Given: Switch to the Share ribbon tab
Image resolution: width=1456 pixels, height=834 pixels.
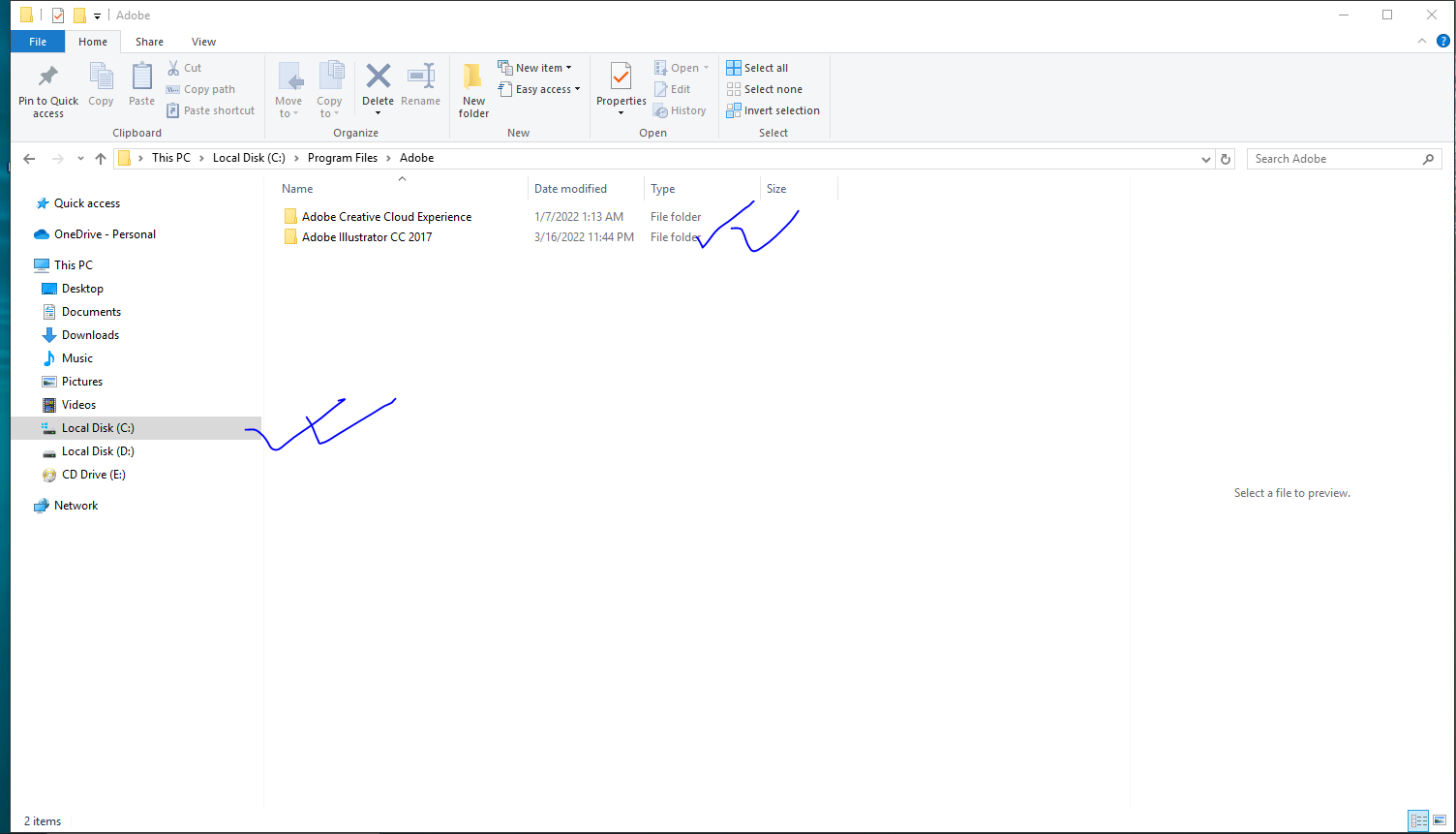Looking at the screenshot, I should point(149,42).
